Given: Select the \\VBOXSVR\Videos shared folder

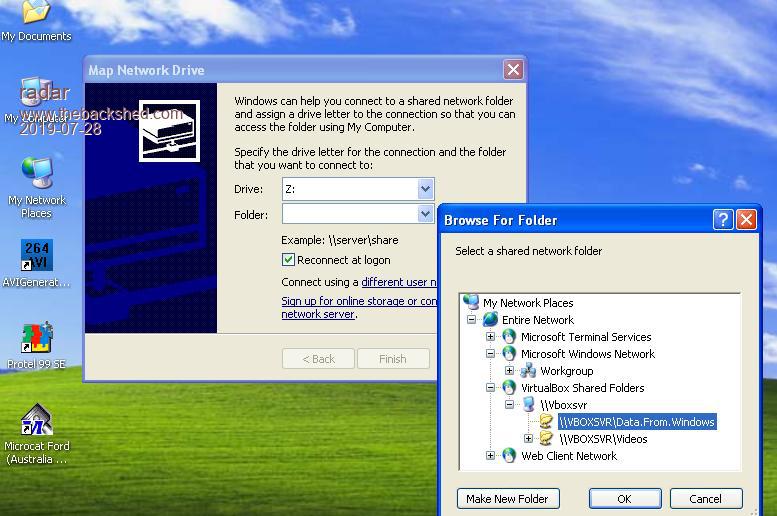Looking at the screenshot, I should 602,439.
